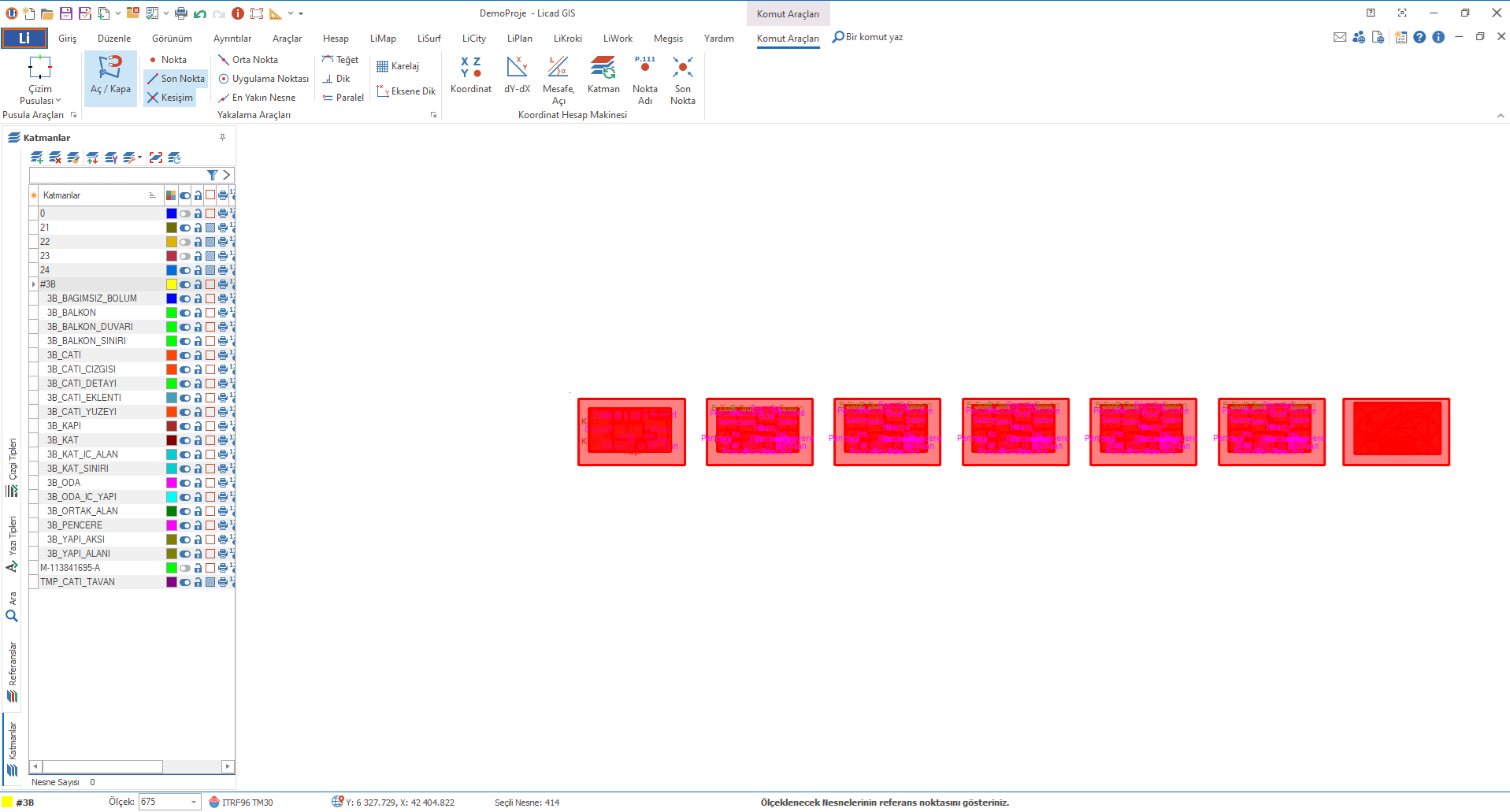This screenshot has width=1510, height=812.
Task: Click the magenta swatch of 3B_ODA layer
Action: [172, 483]
